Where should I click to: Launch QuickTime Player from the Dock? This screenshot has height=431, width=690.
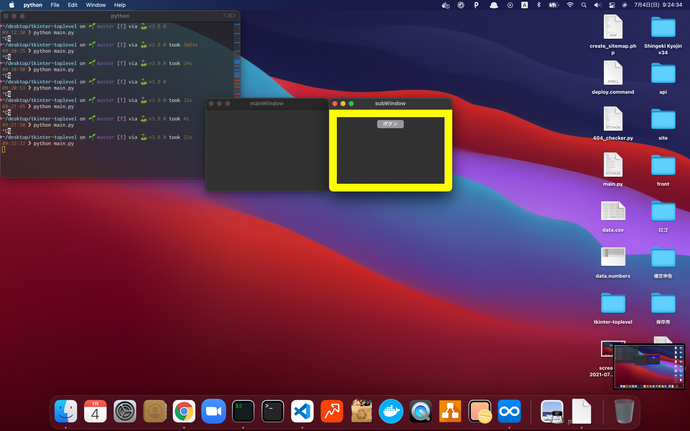(420, 411)
